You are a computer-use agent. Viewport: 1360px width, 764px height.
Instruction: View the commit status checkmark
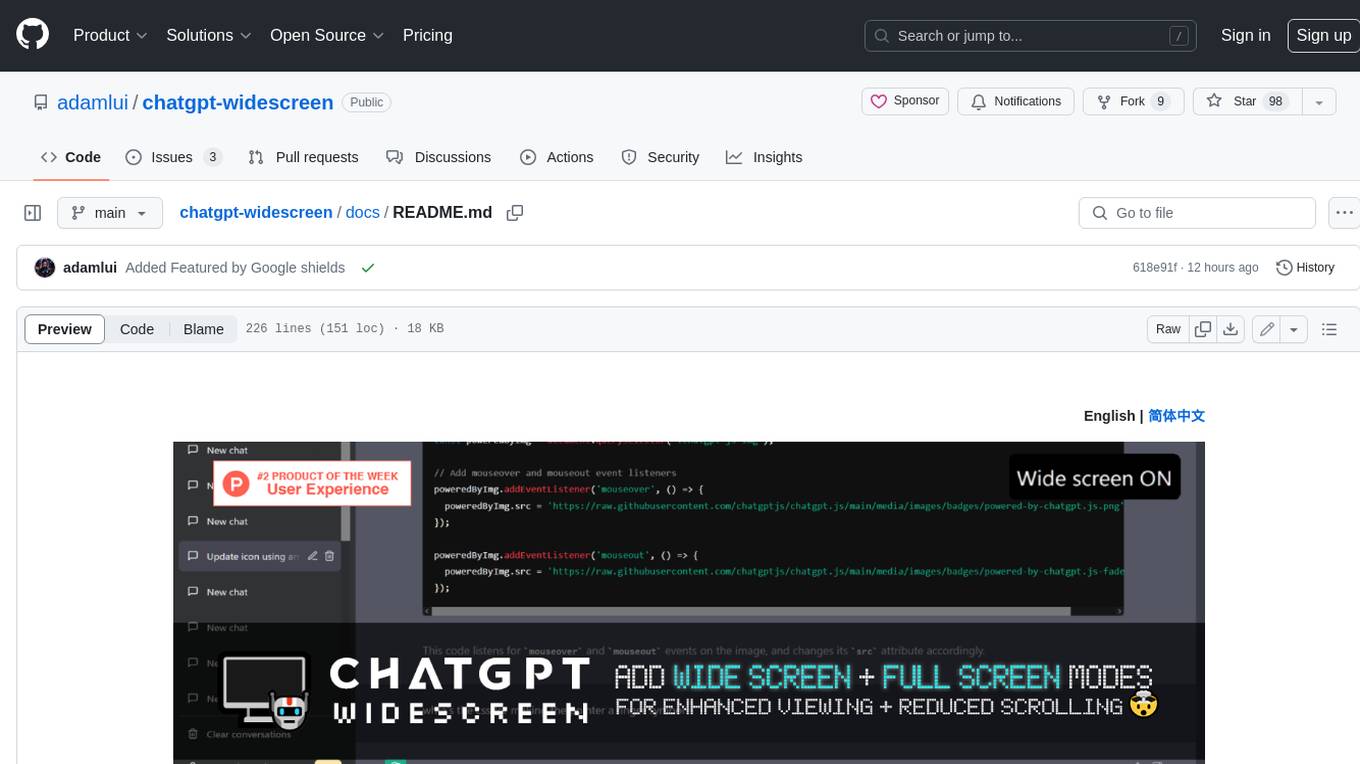[368, 267]
